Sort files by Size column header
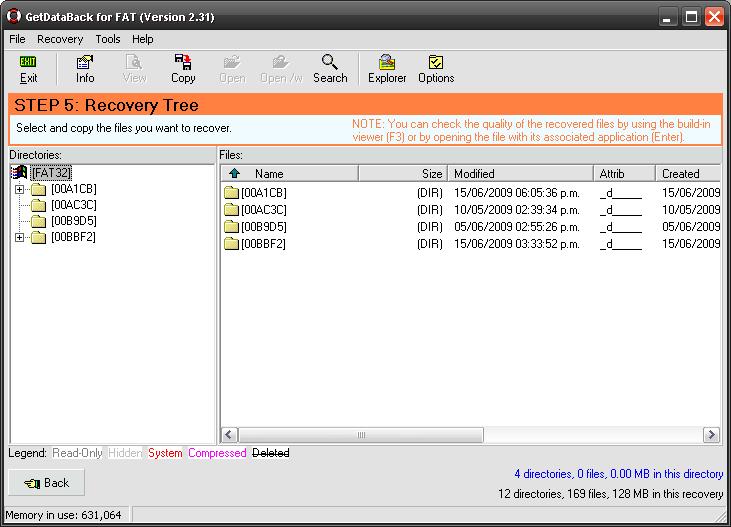The height and width of the screenshot is (527, 731). click(x=403, y=173)
